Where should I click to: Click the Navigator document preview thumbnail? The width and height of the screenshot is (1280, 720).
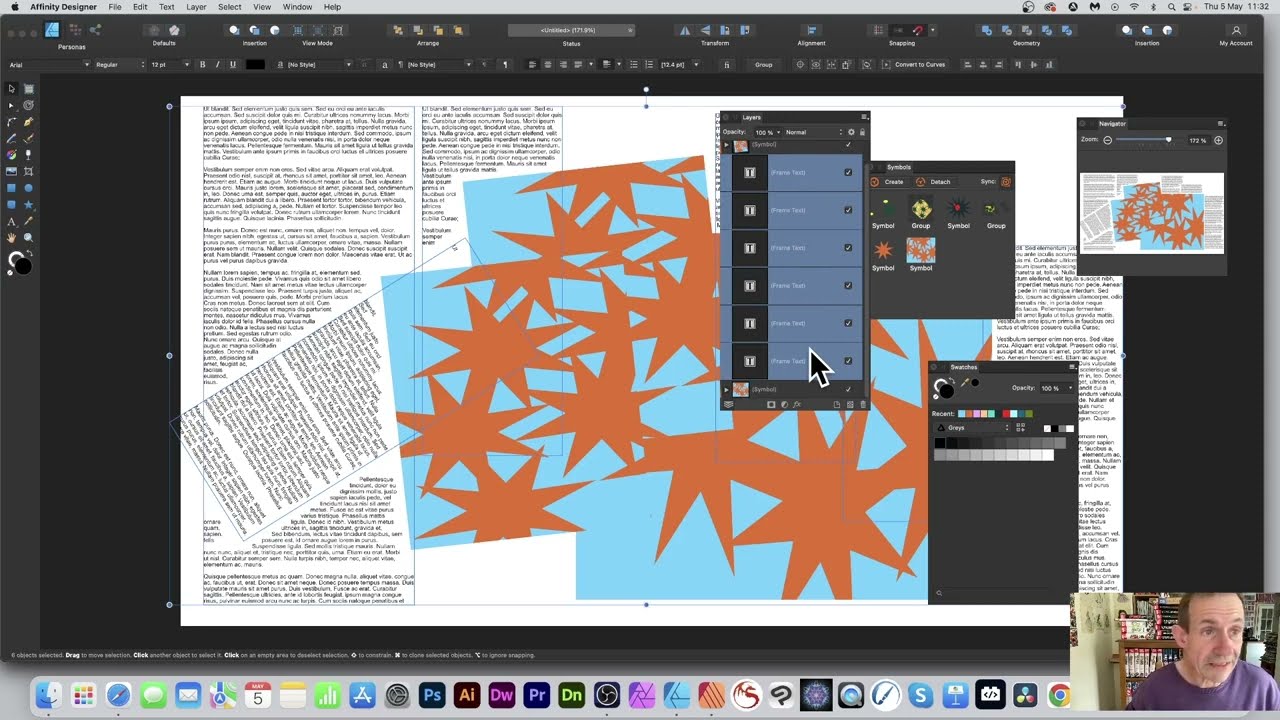1152,213
